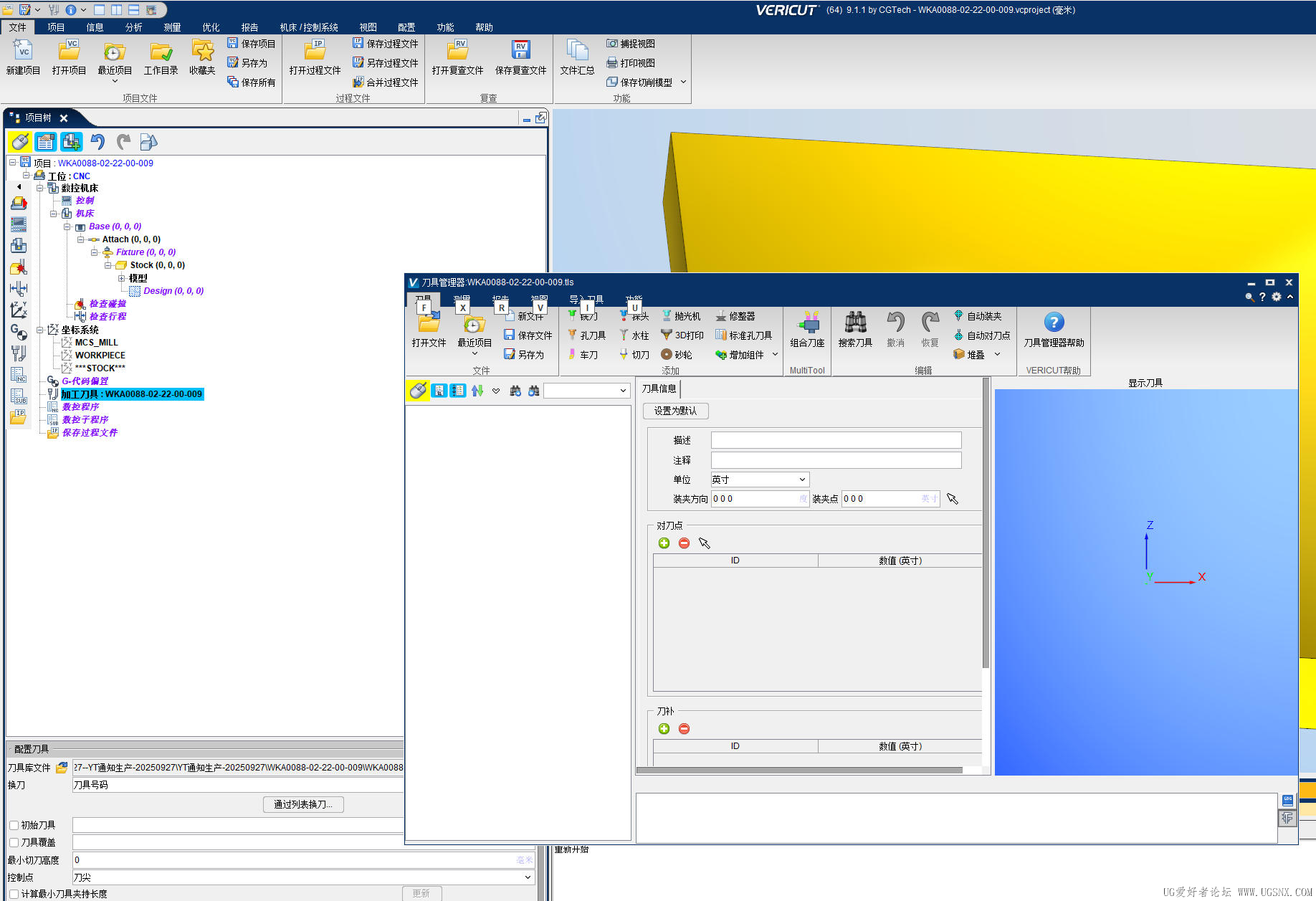
Task: Click 打开文件 in the tool manager
Action: click(x=429, y=330)
